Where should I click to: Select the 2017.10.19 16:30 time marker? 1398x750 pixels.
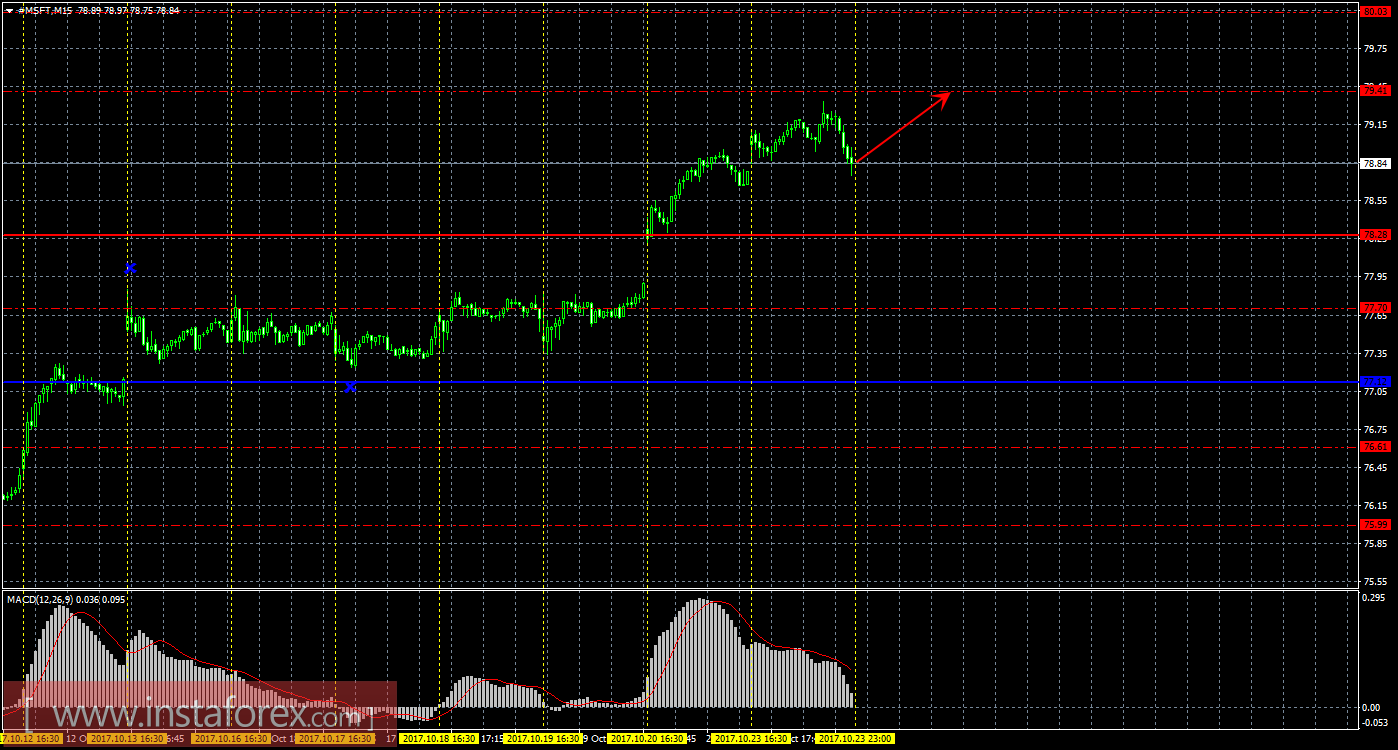pos(543,739)
